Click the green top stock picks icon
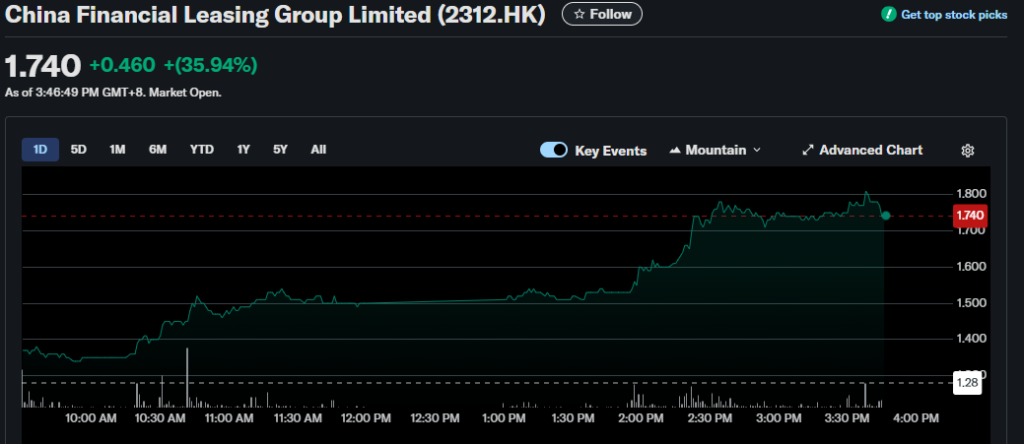This screenshot has width=1024, height=444. click(888, 15)
